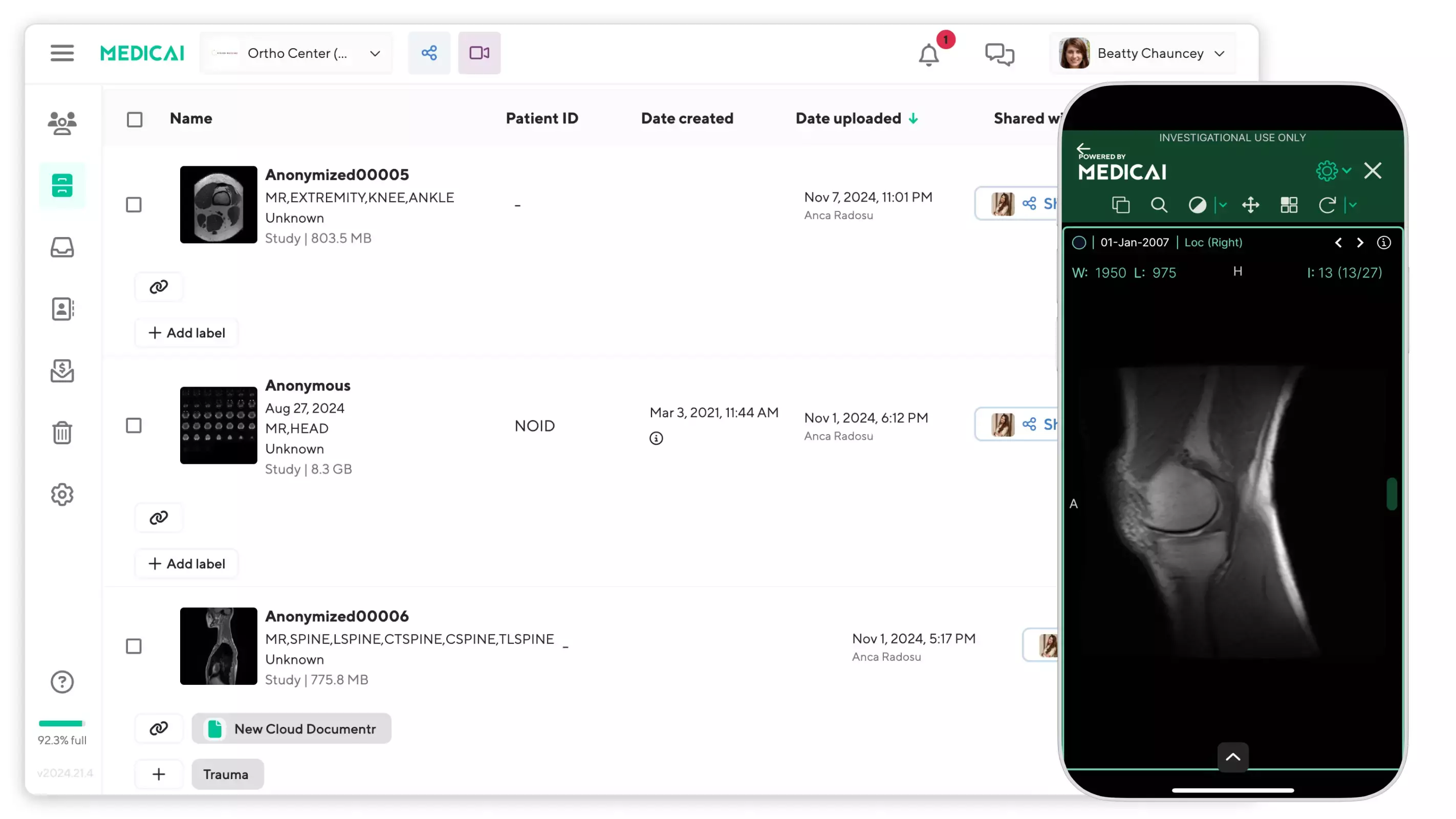Toggle select-all checkbox in table header
Viewport: 1456px width, 819px height.
(x=135, y=119)
